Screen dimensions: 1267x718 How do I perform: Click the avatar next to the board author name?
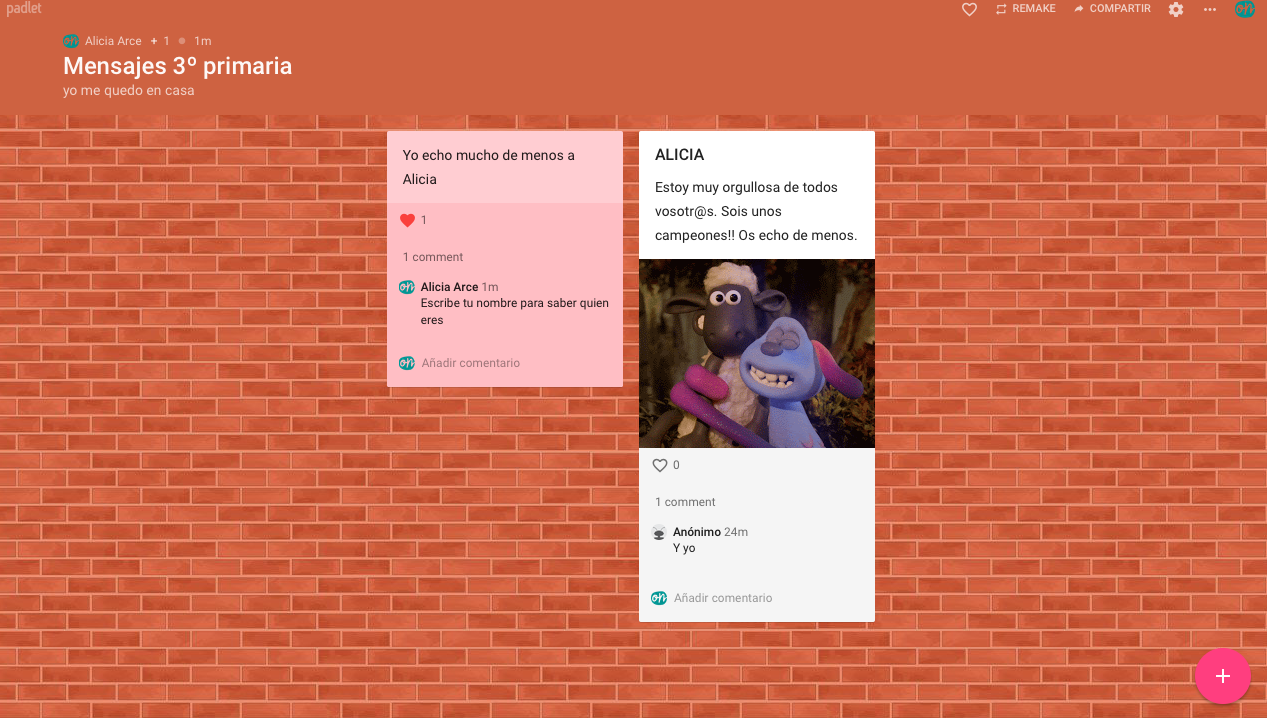[71, 41]
